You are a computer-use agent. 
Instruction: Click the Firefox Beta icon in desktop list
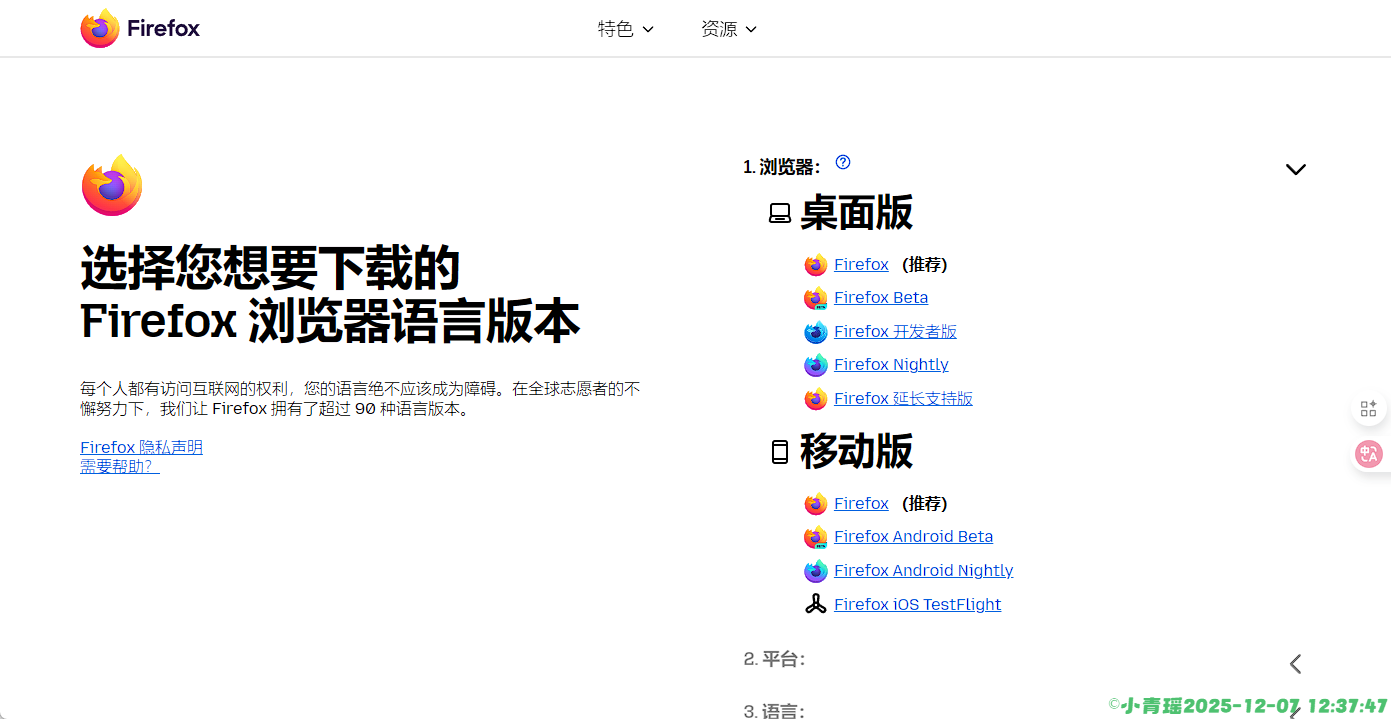pyautogui.click(x=816, y=298)
